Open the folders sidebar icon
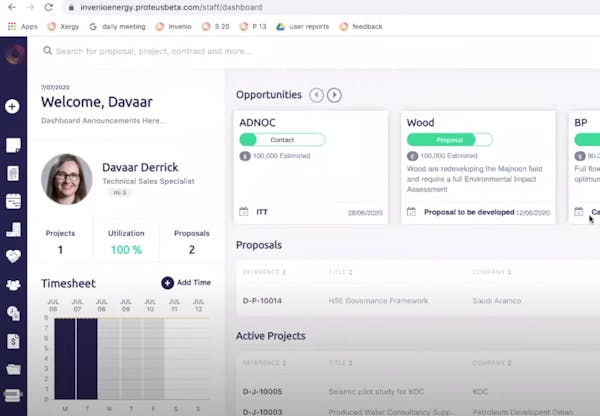 (13, 369)
